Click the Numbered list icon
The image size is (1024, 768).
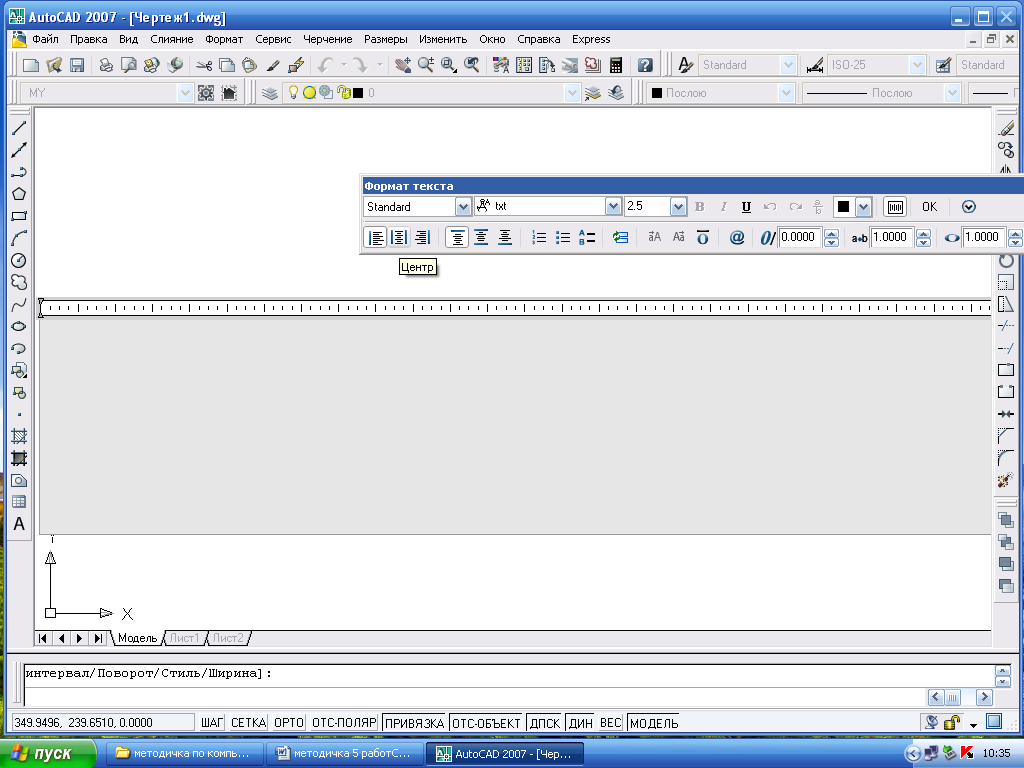tap(539, 237)
